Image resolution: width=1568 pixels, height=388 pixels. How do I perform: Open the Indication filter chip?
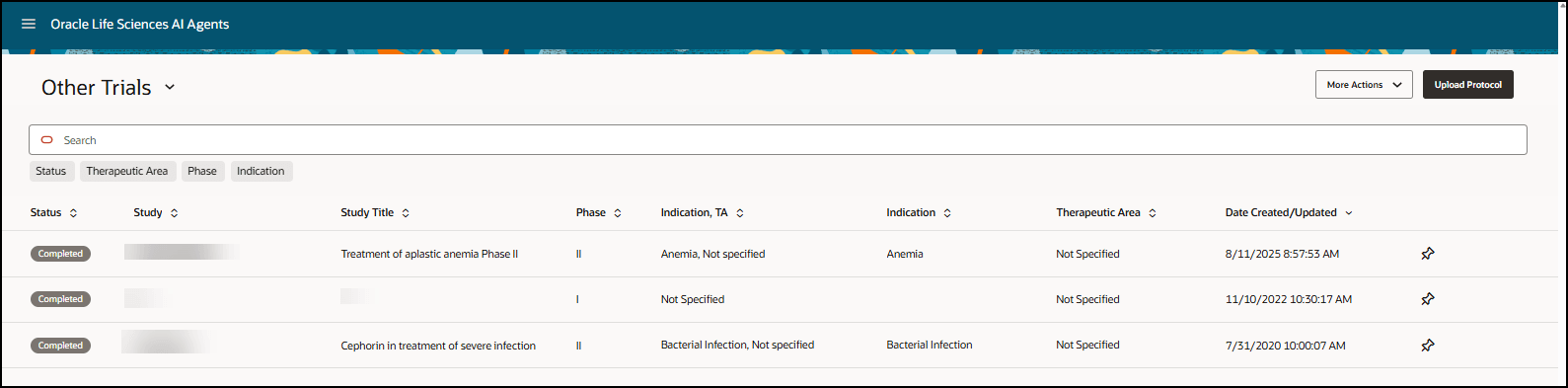[261, 171]
